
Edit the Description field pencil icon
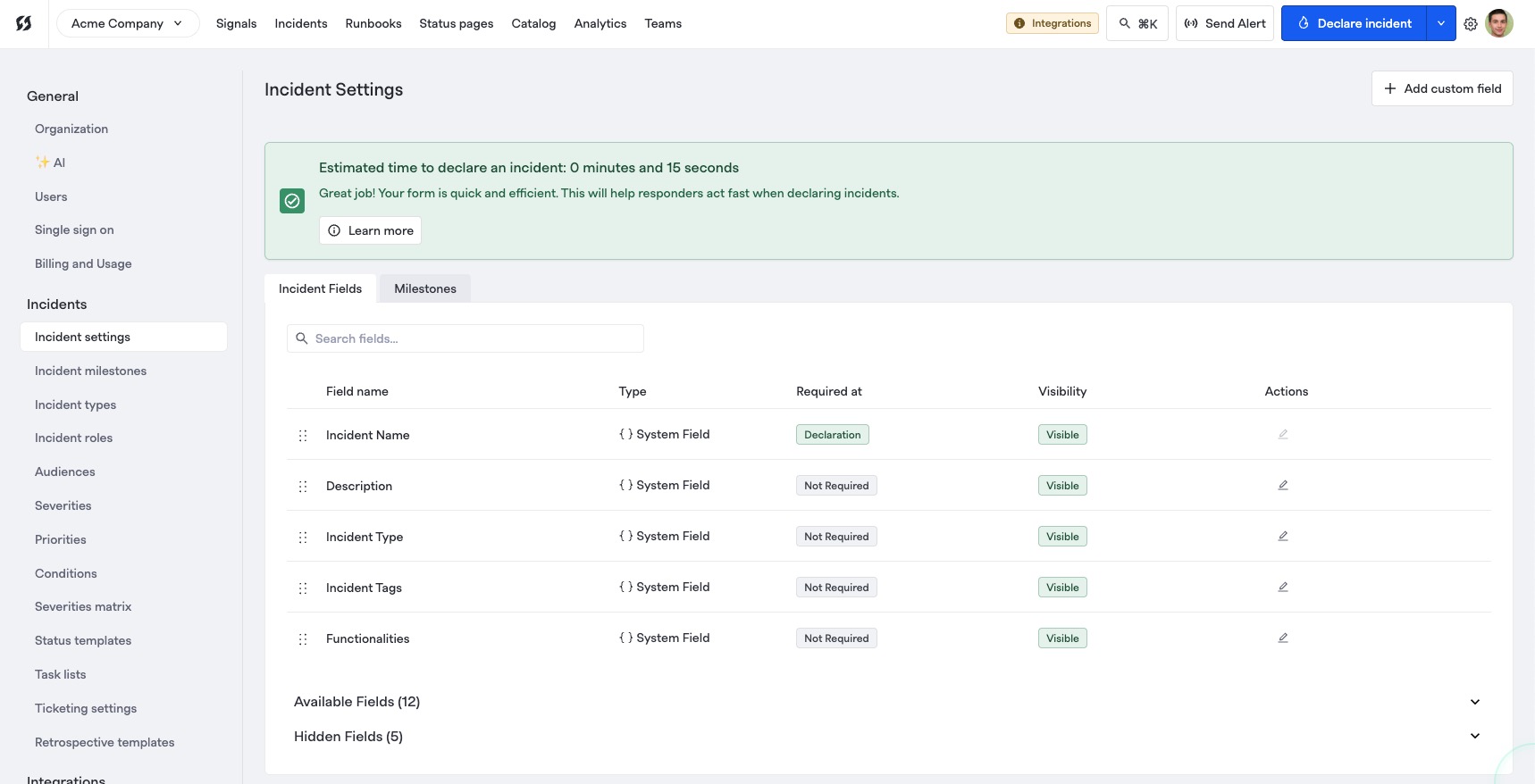coord(1283,486)
